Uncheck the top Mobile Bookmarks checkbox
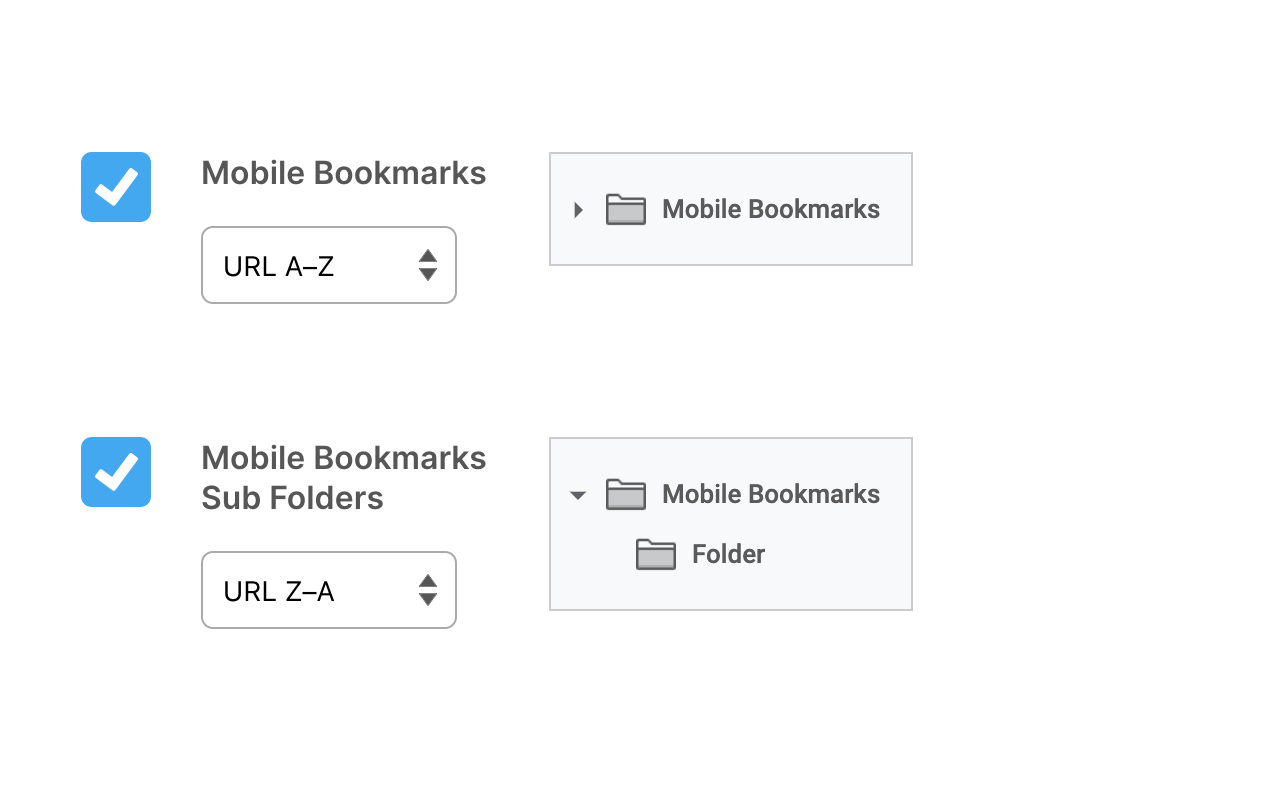1280x800 pixels. [x=116, y=187]
